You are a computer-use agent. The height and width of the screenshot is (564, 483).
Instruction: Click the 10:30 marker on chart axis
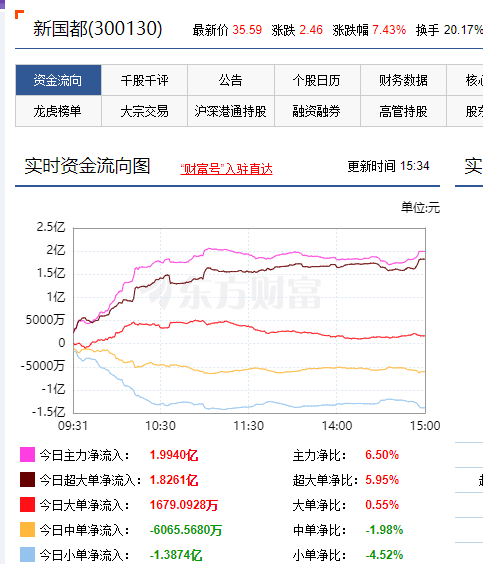[x=160, y=426]
